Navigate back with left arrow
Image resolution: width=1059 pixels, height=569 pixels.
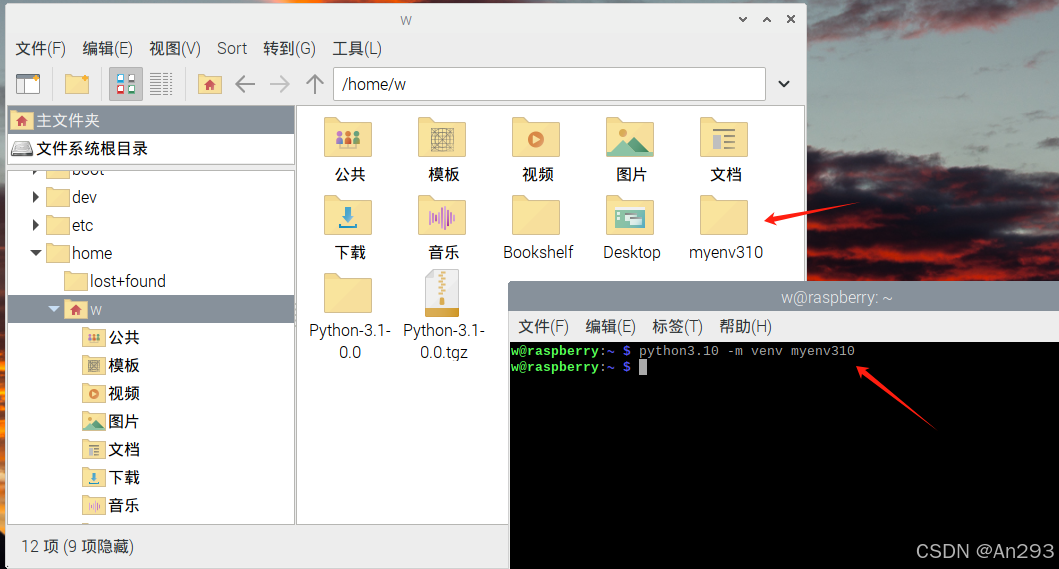point(244,84)
